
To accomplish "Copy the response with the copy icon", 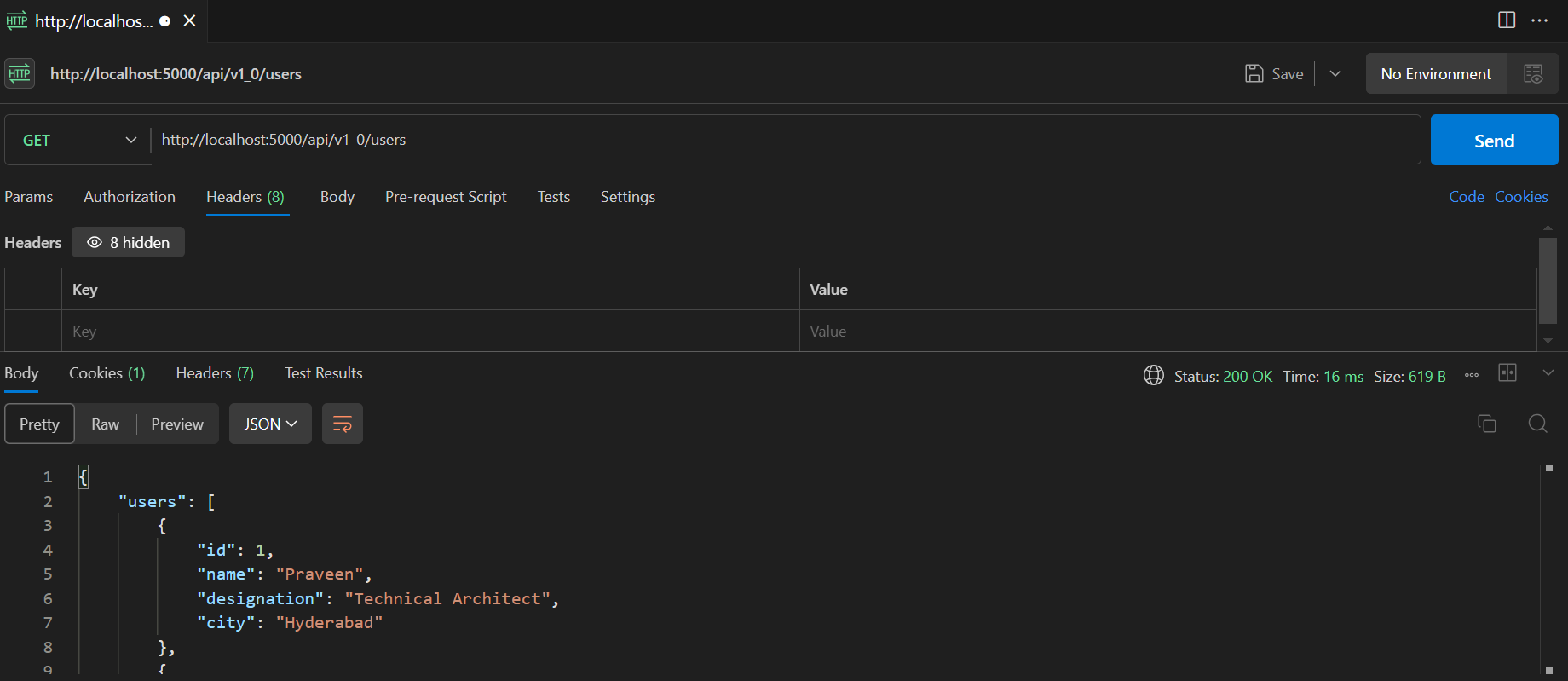I will click(x=1487, y=424).
